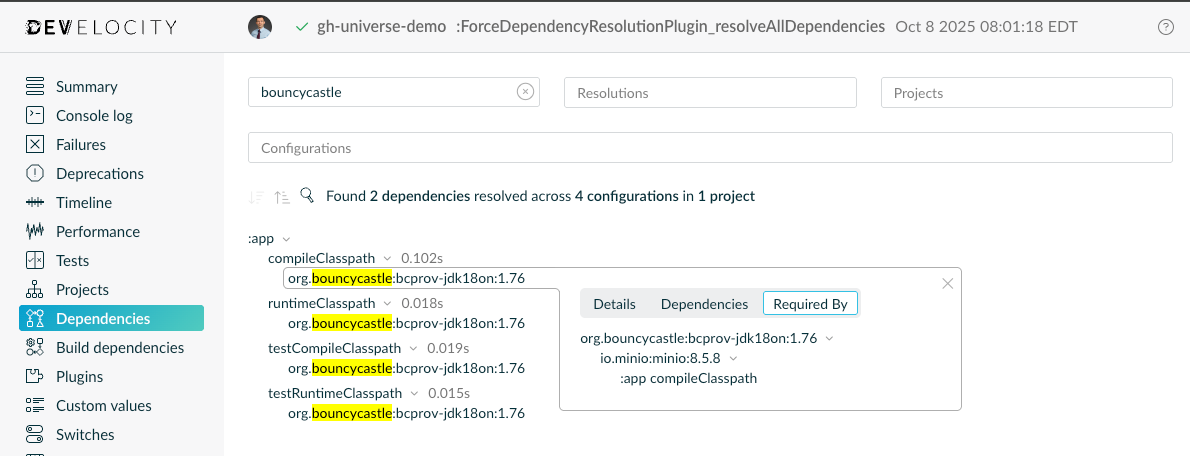The image size is (1190, 456).
Task: Open the Failures section
Action: [x=80, y=145]
